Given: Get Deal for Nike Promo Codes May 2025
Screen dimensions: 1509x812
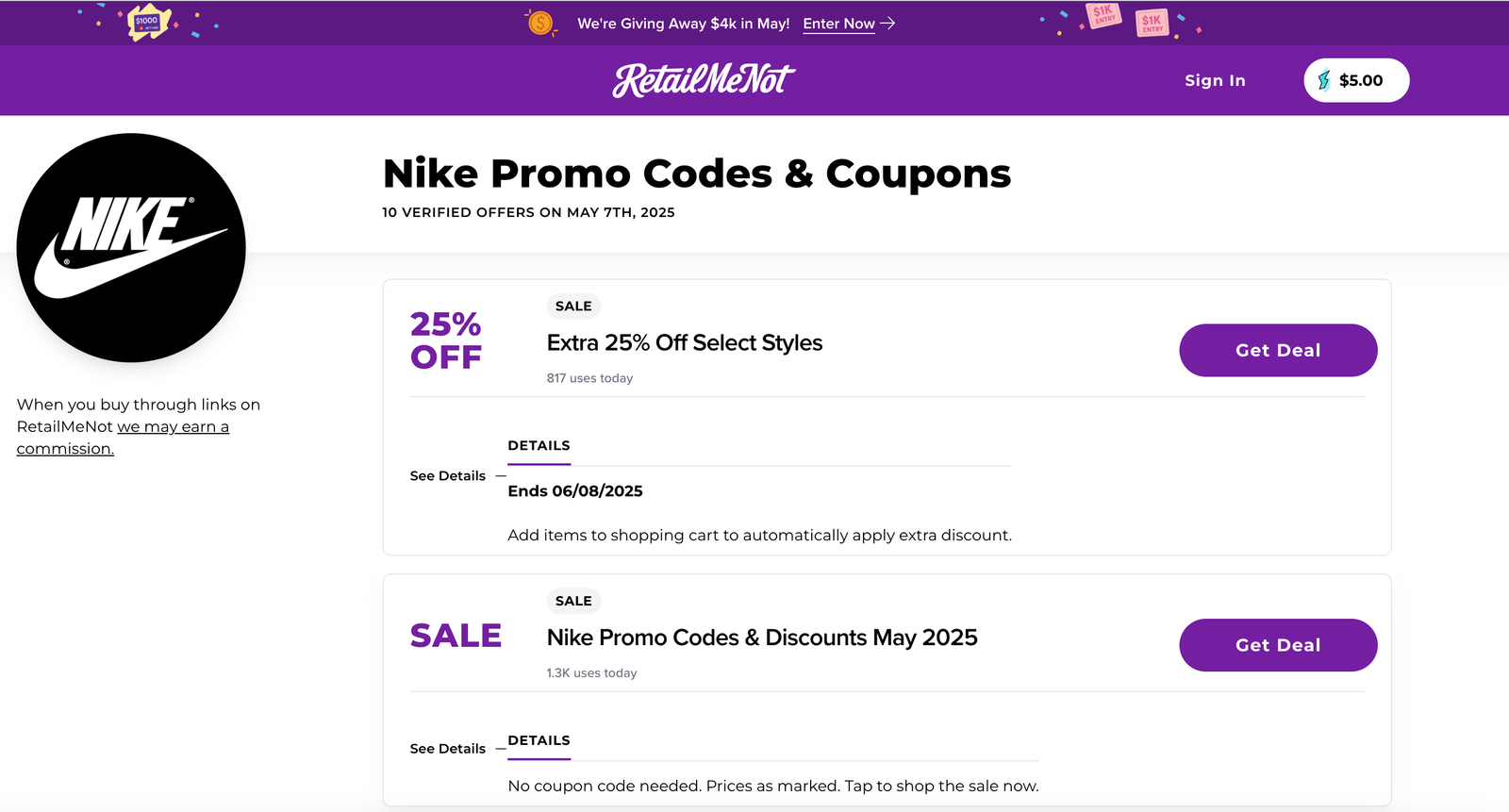Looking at the screenshot, I should [1278, 645].
